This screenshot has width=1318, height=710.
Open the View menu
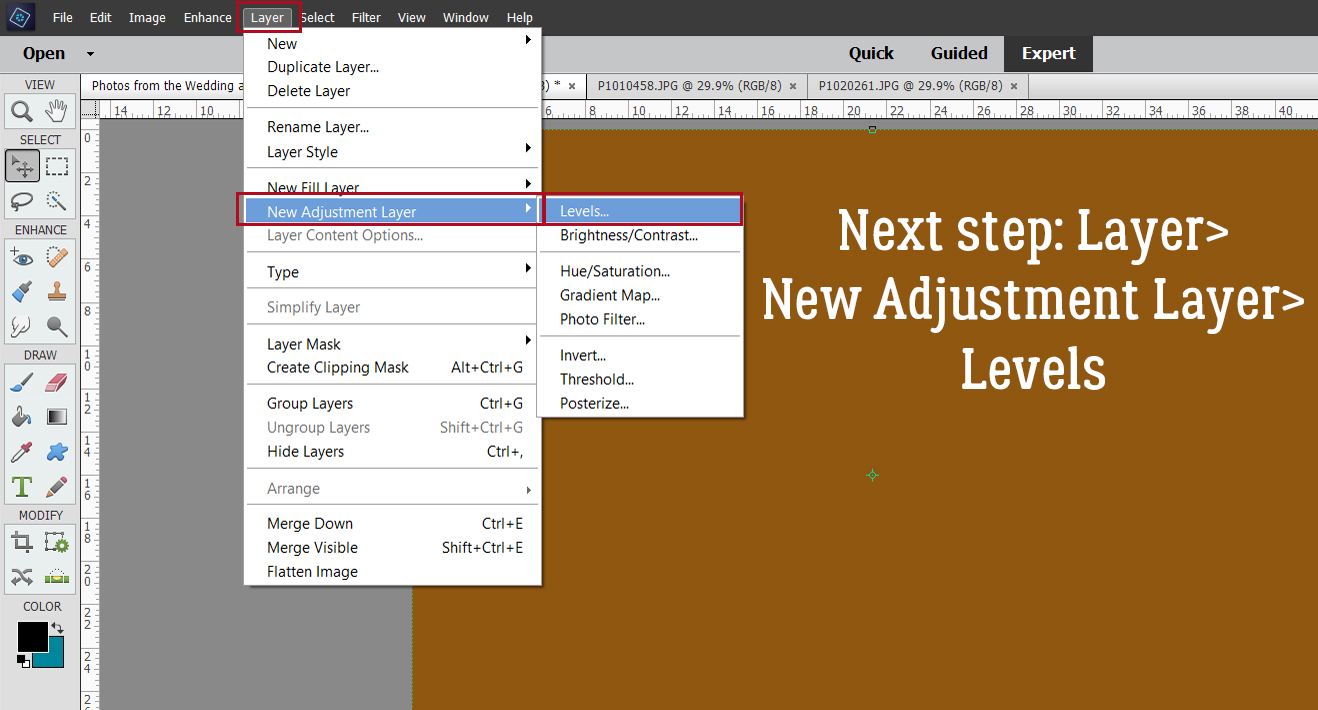click(411, 18)
